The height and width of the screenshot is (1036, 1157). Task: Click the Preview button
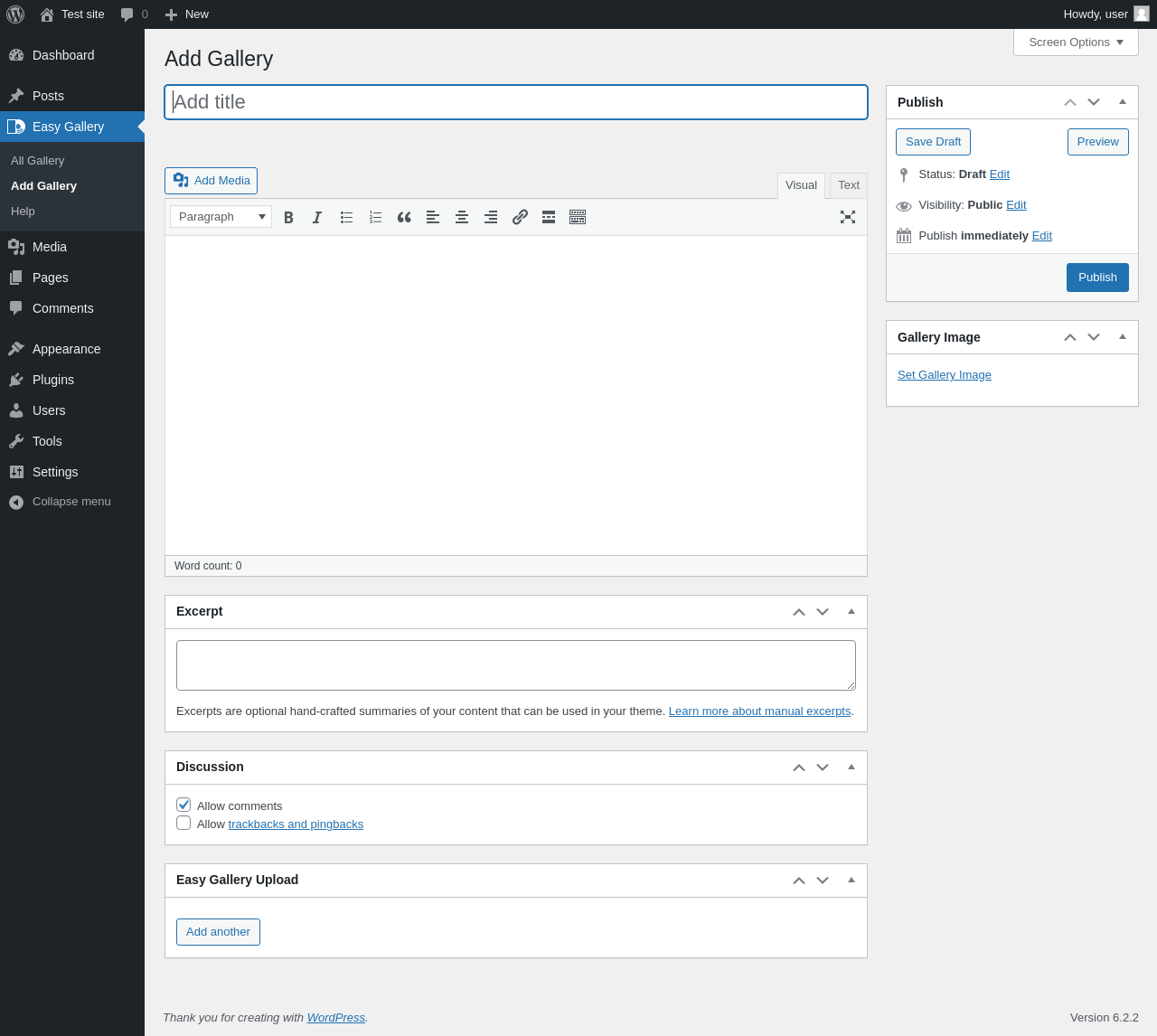click(x=1098, y=142)
